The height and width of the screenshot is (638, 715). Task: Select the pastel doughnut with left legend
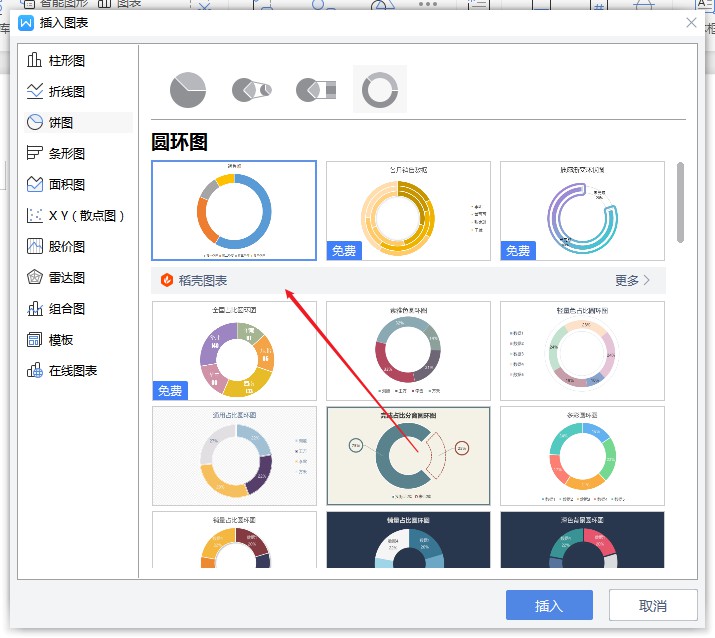(x=582, y=351)
